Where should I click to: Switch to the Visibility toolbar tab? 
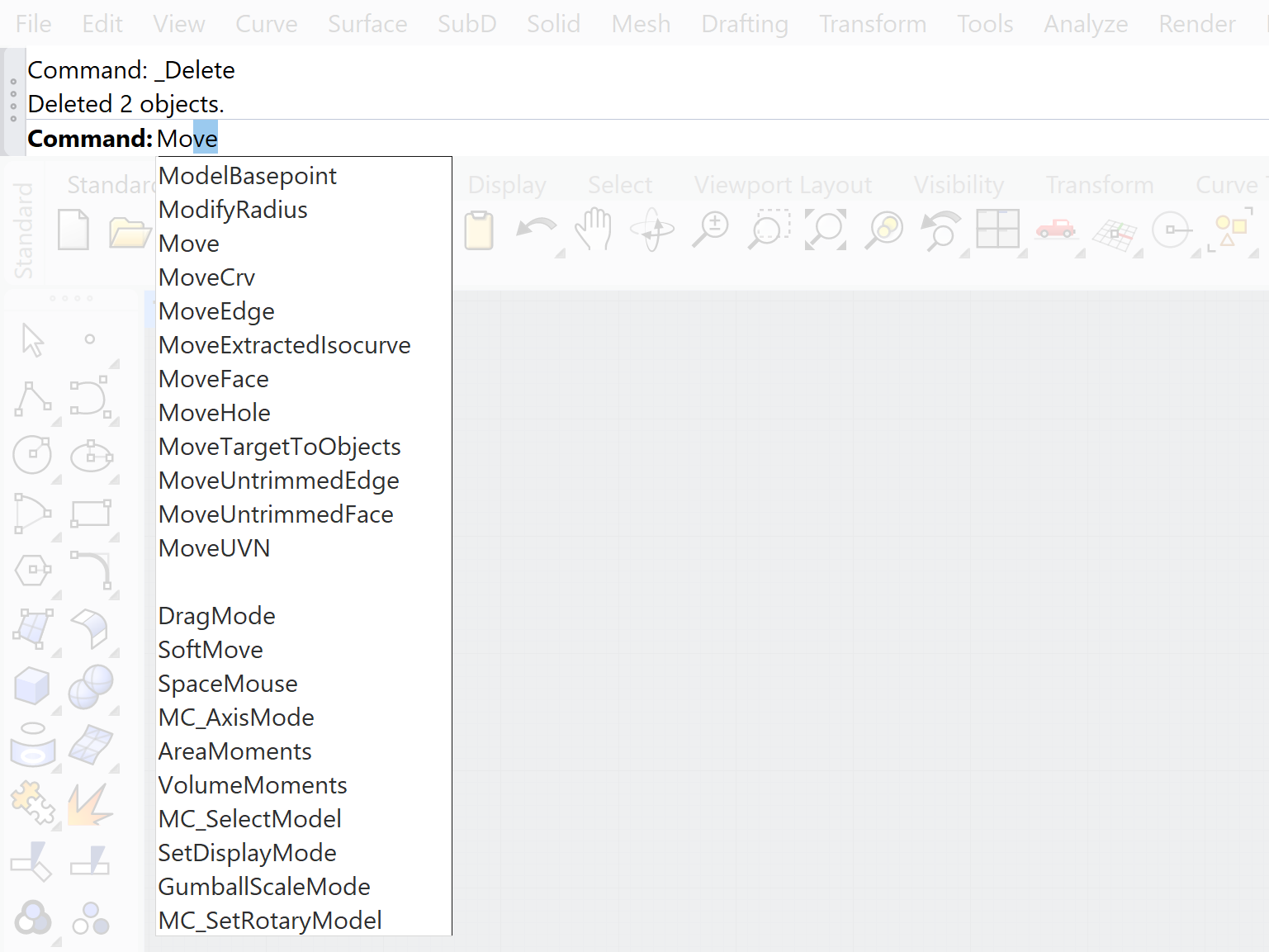(x=958, y=185)
